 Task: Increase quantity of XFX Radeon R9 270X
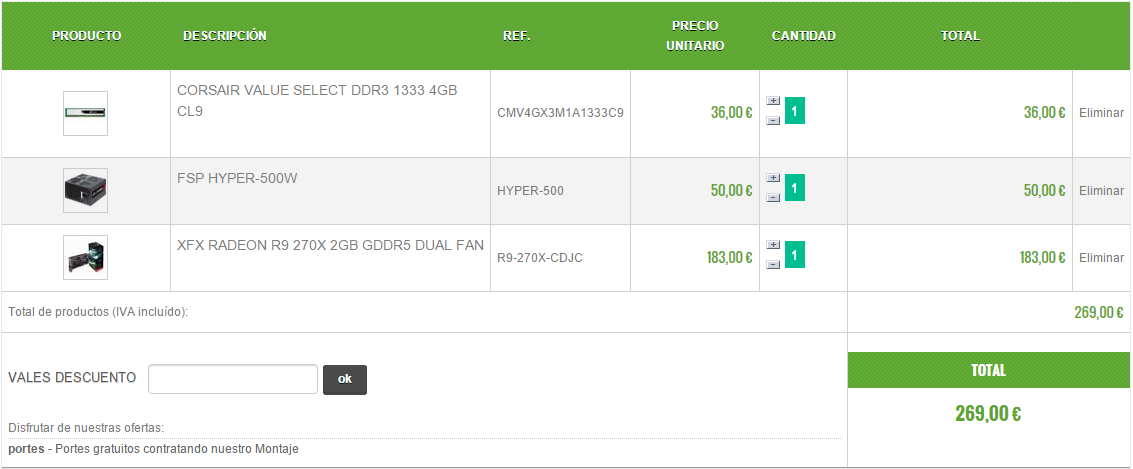(773, 245)
